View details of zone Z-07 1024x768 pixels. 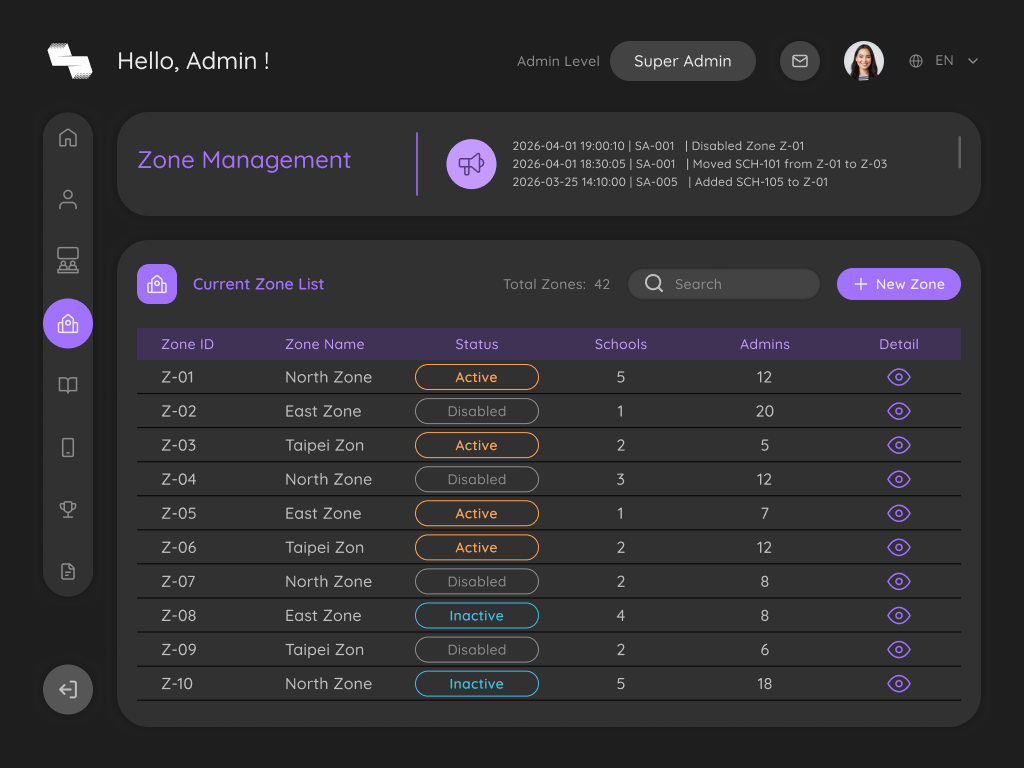point(899,581)
